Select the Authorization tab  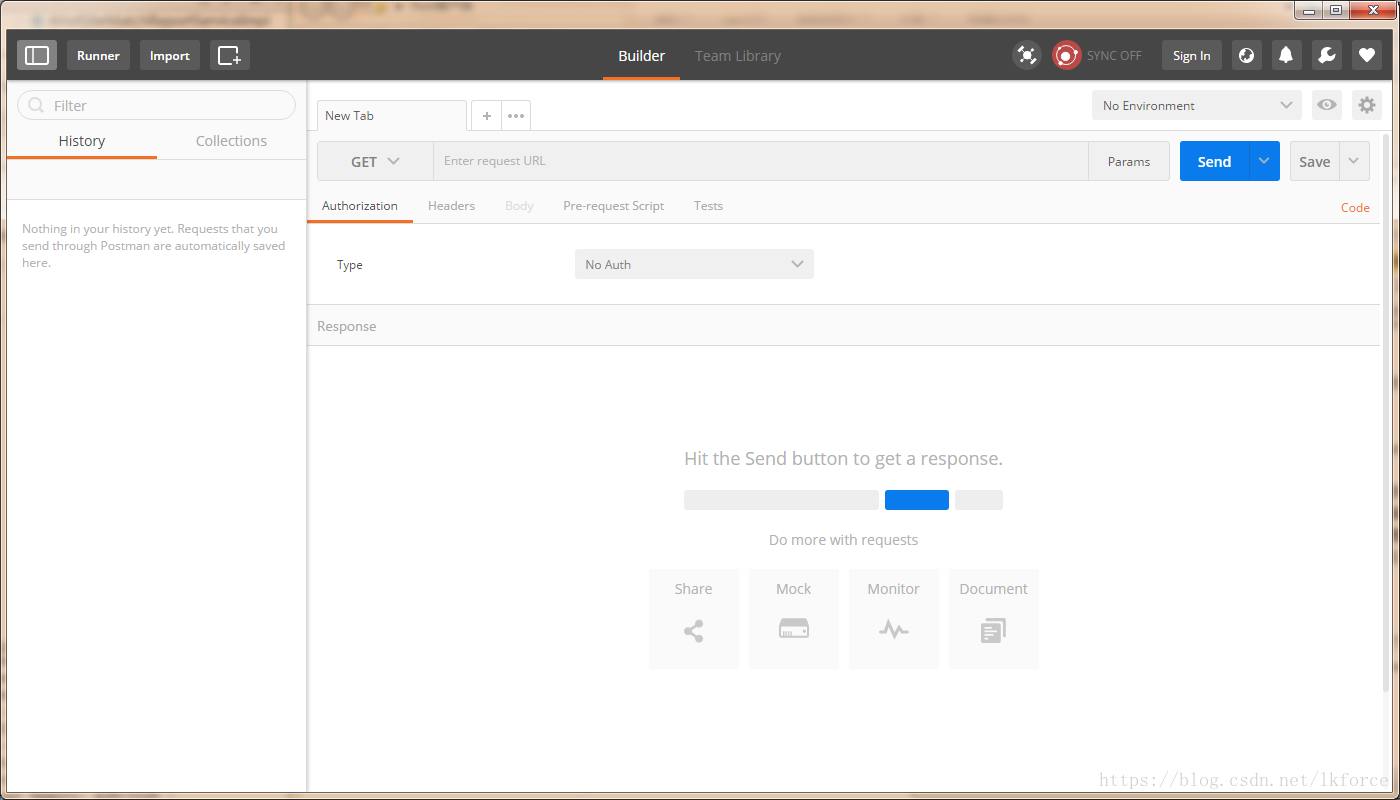click(x=360, y=205)
